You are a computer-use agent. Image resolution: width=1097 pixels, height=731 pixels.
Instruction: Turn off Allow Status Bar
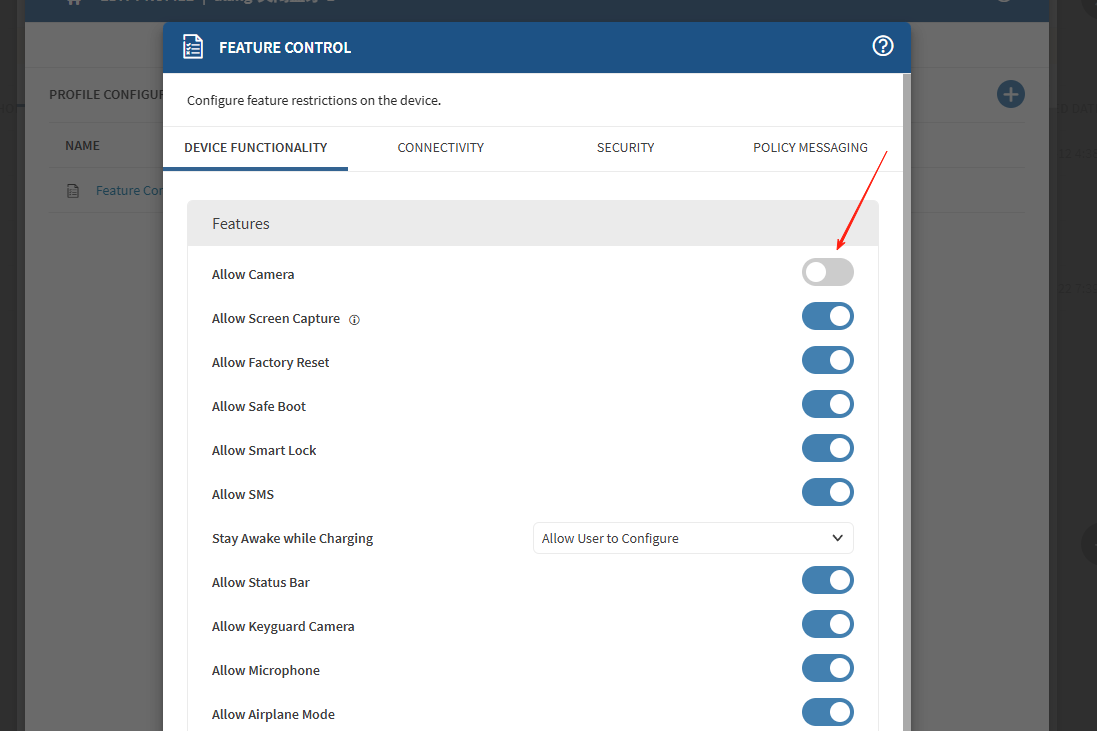coord(827,581)
